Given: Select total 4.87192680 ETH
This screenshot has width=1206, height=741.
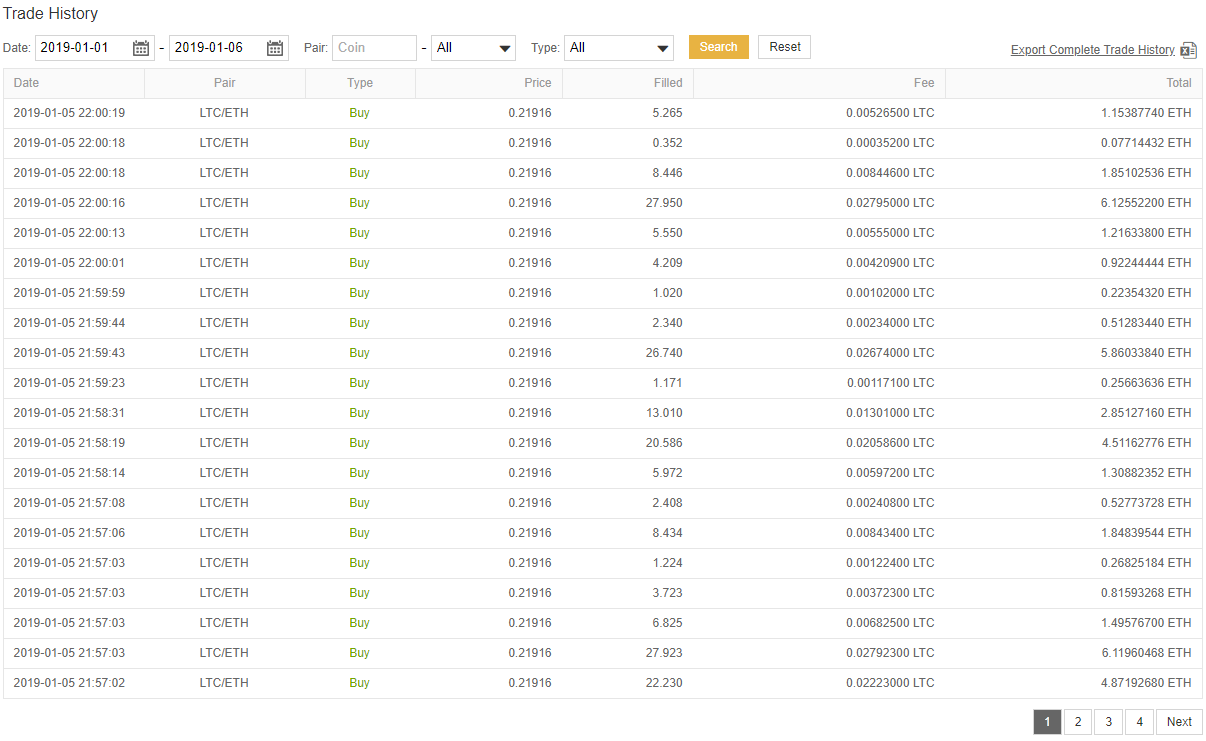Looking at the screenshot, I should tap(1146, 683).
